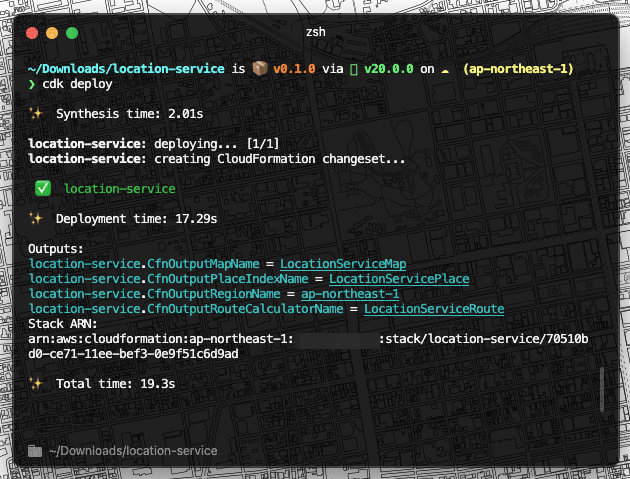This screenshot has width=630, height=479.
Task: Click the bottom ~/Downloads/location-service path label
Action: 133,451
